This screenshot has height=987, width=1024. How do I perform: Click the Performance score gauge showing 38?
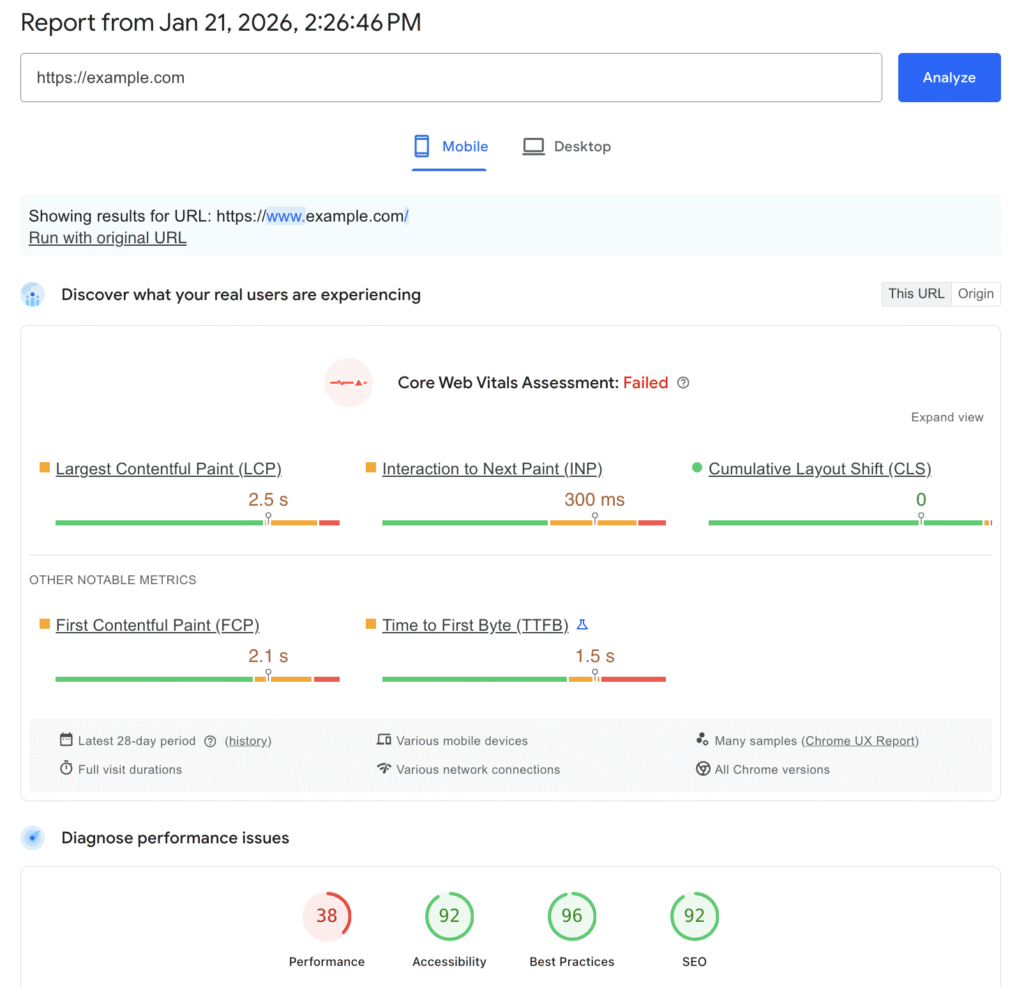pyautogui.click(x=327, y=915)
